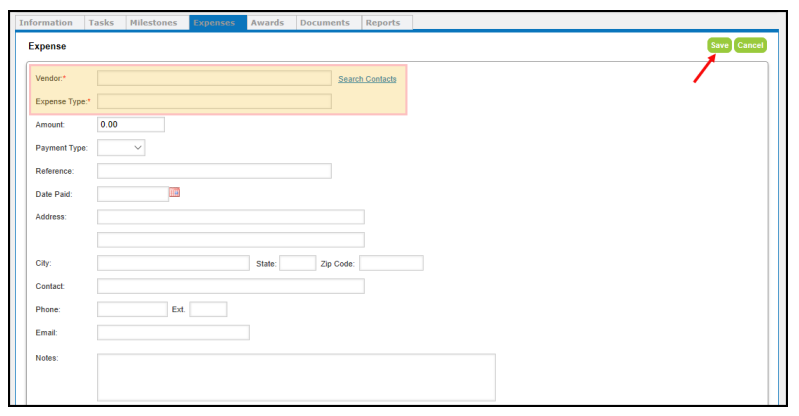
Task: Click into the Expense Type field
Action: point(215,101)
